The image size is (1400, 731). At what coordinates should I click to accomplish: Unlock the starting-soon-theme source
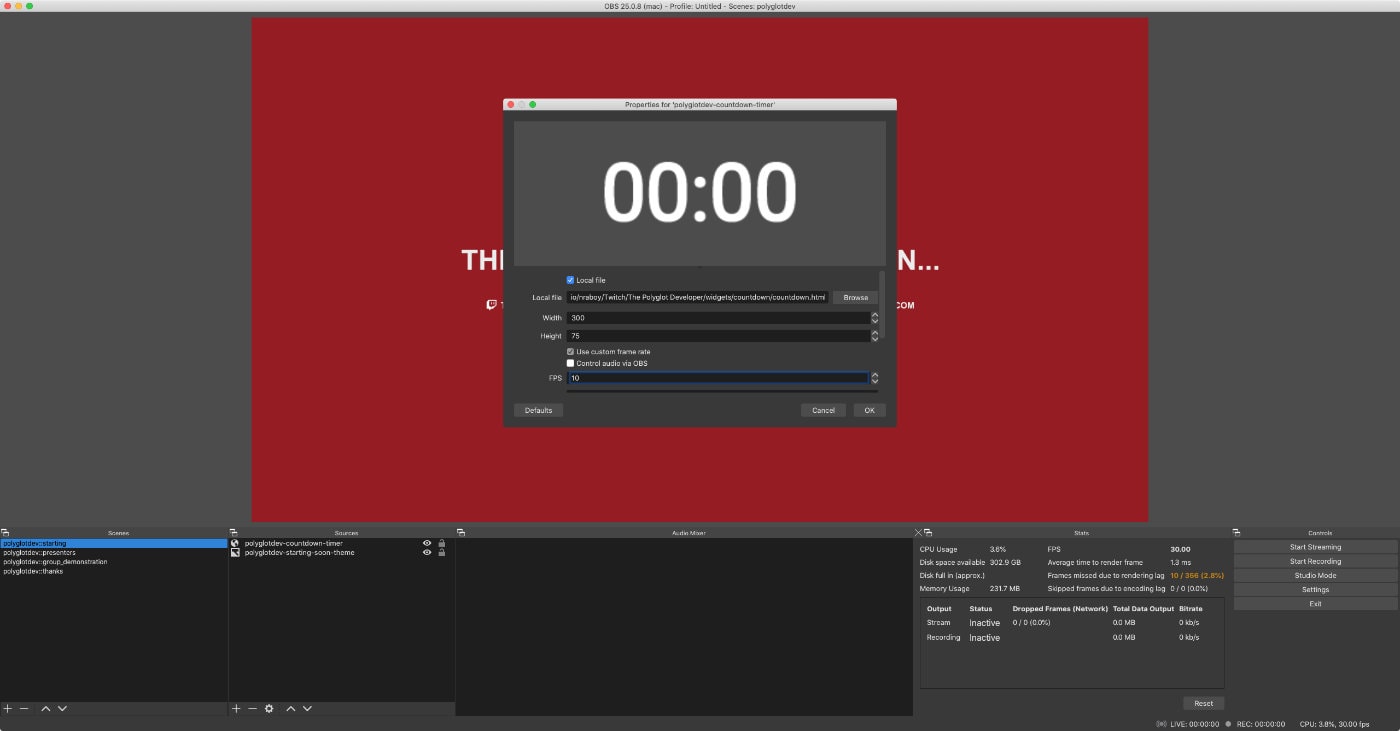pos(441,553)
